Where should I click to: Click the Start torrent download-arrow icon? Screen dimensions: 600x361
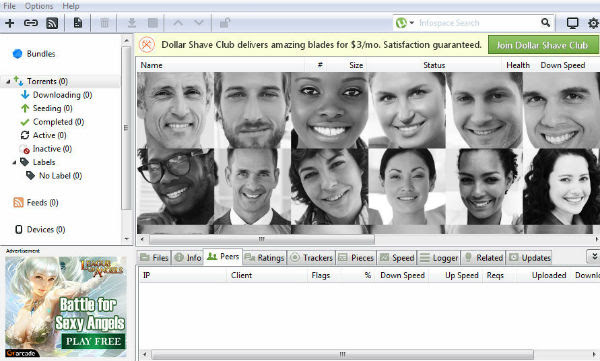[x=132, y=23]
